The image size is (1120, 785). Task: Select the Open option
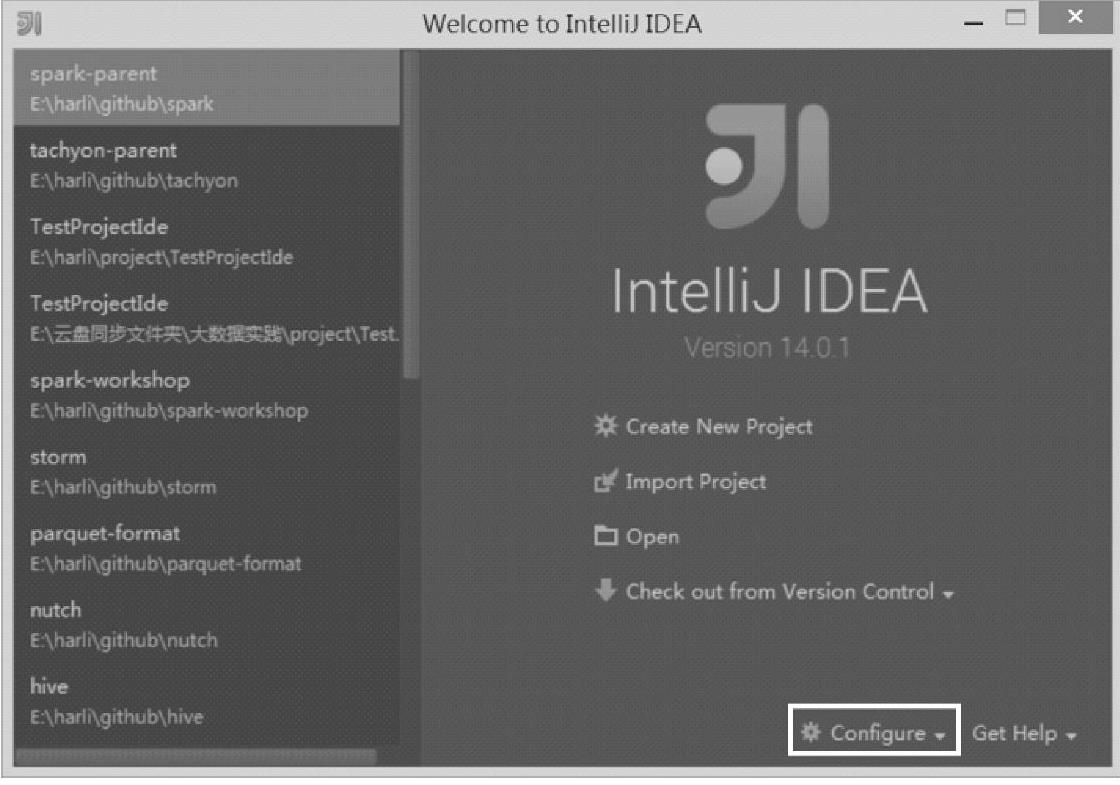pos(652,536)
